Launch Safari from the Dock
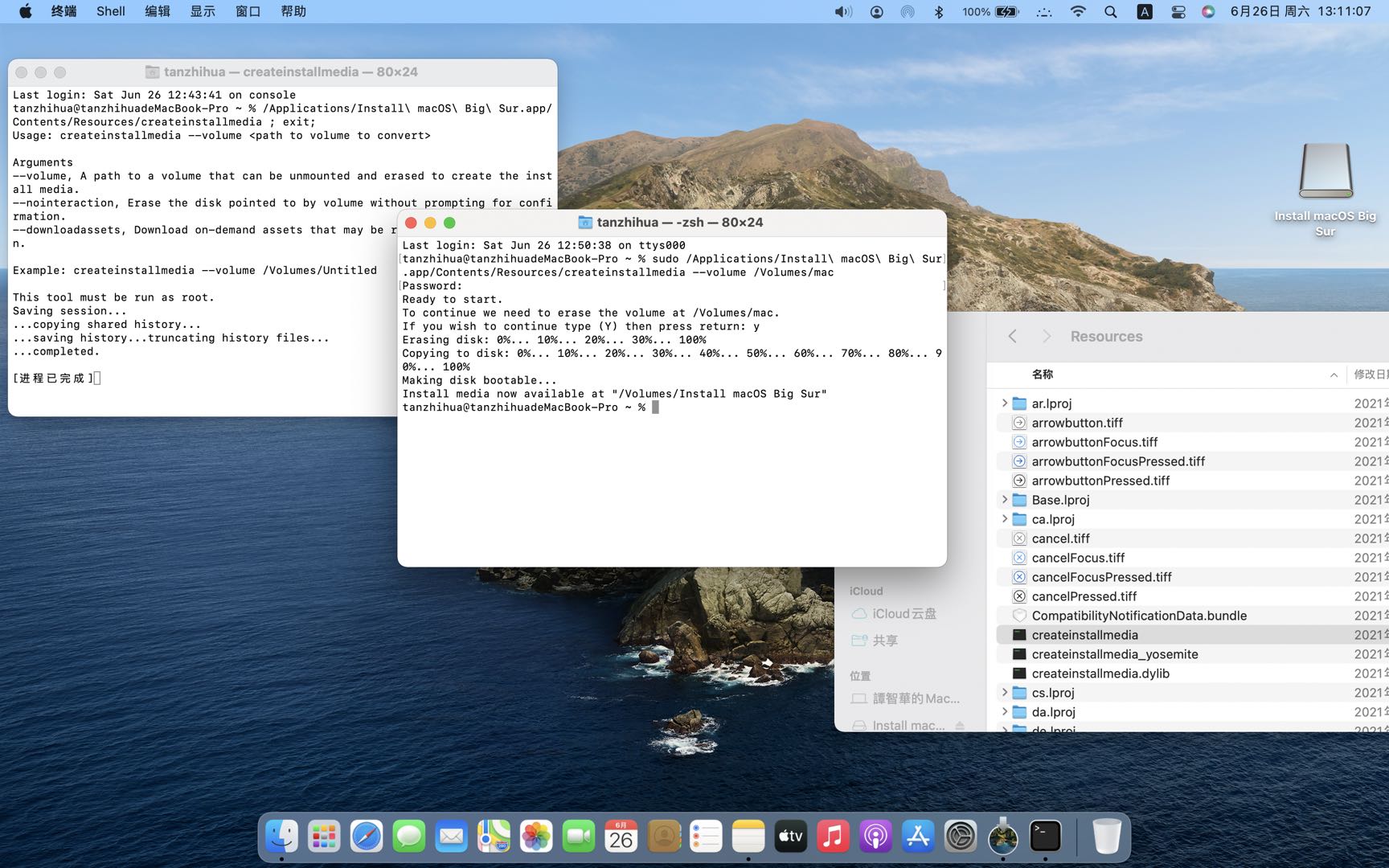This screenshot has height=868, width=1389. [x=367, y=837]
